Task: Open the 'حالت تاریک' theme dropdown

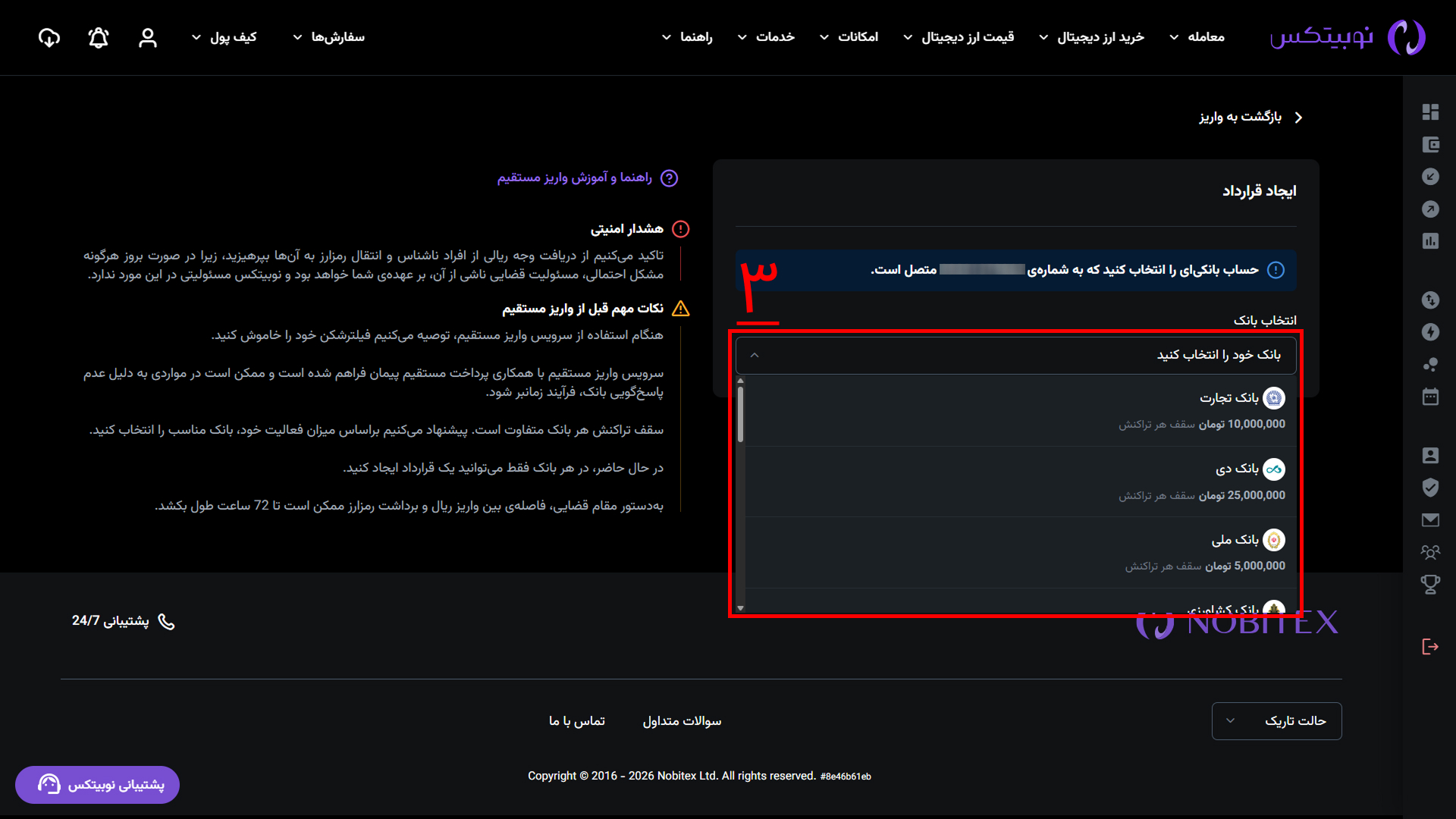Action: click(1276, 721)
